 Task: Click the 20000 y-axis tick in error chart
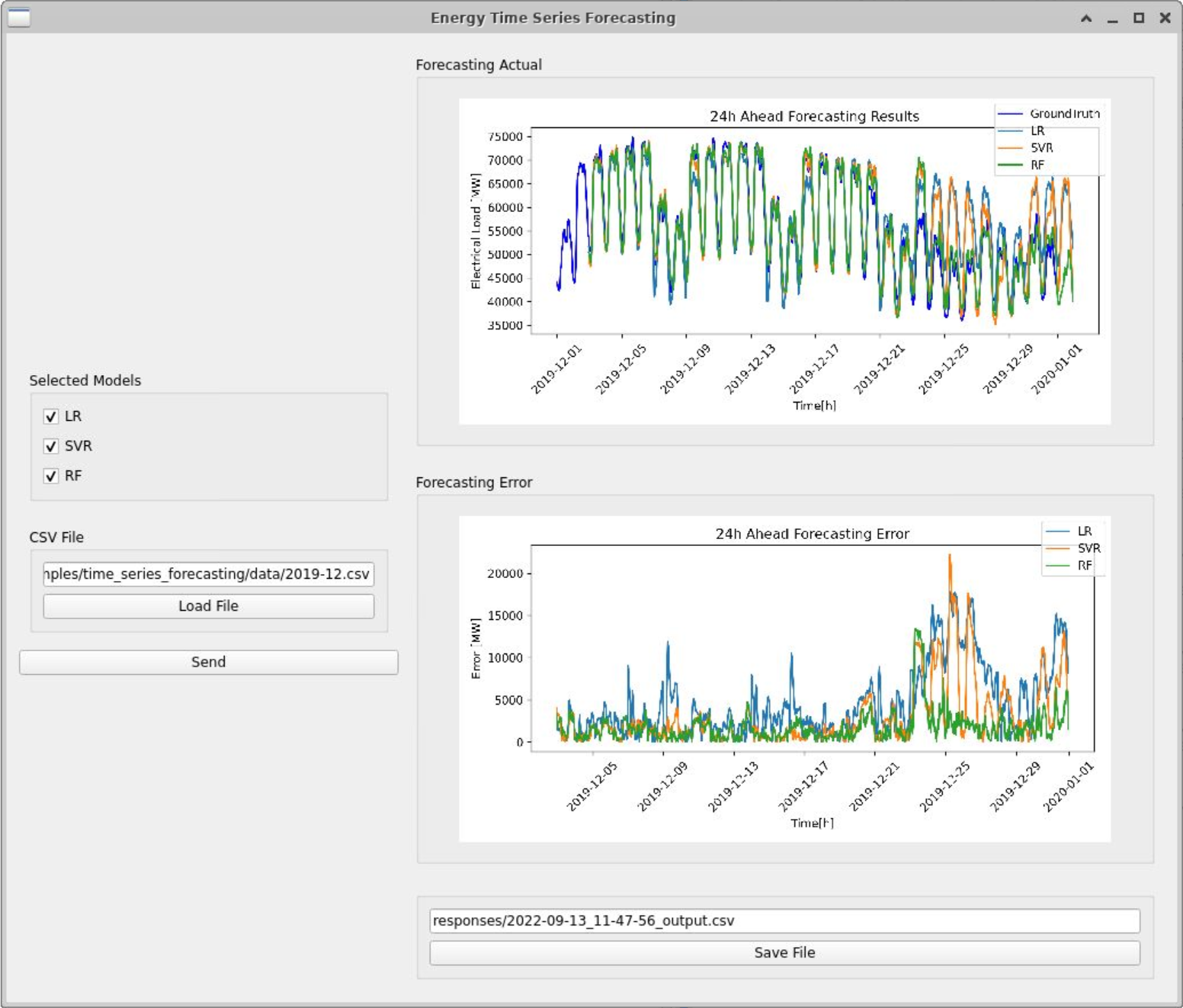(x=505, y=573)
